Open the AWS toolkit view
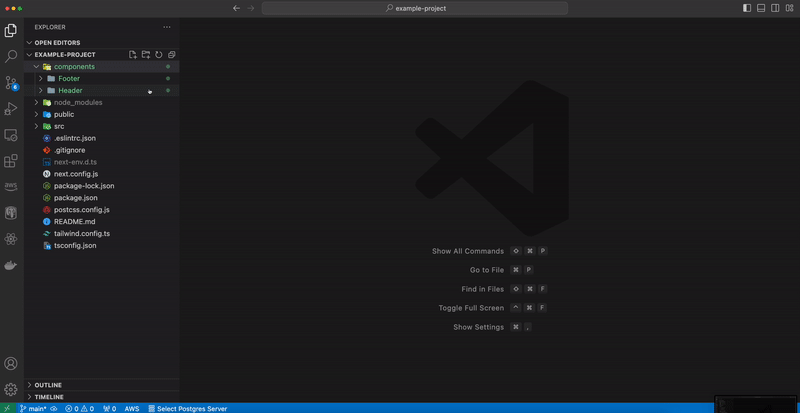The image size is (800, 413). pos(11,187)
